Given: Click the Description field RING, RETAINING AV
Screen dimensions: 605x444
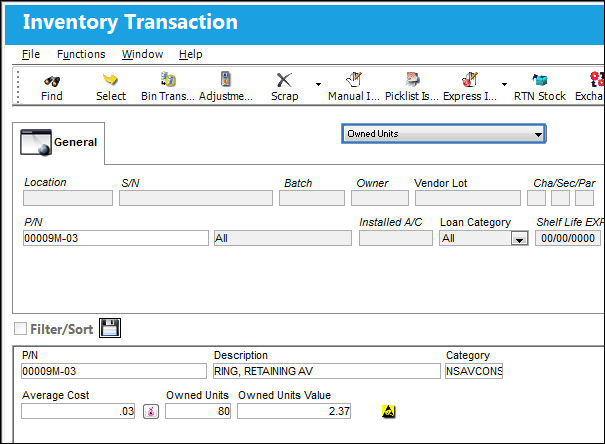Looking at the screenshot, I should point(326,371).
